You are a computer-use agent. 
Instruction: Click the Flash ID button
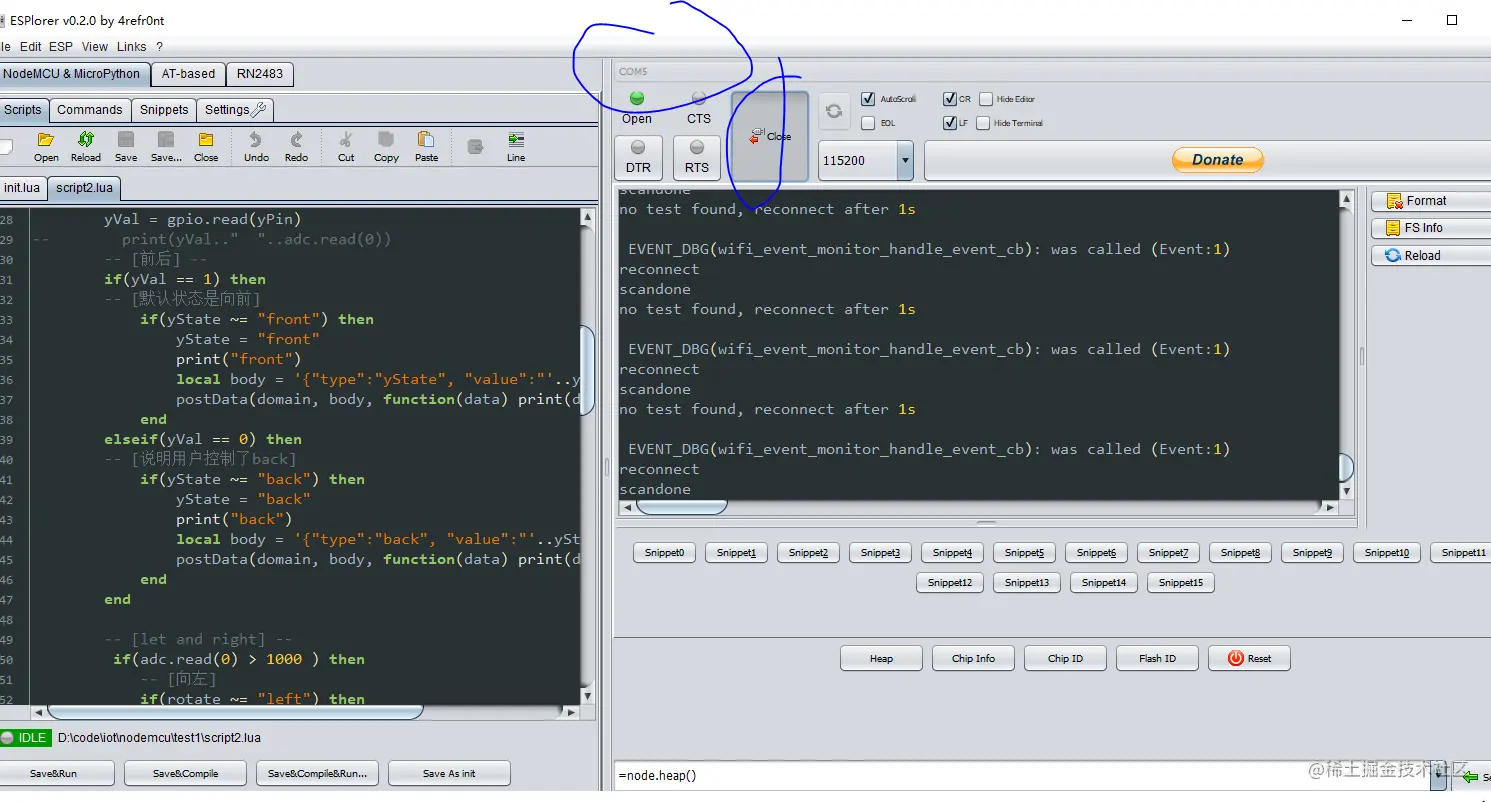(x=1157, y=658)
